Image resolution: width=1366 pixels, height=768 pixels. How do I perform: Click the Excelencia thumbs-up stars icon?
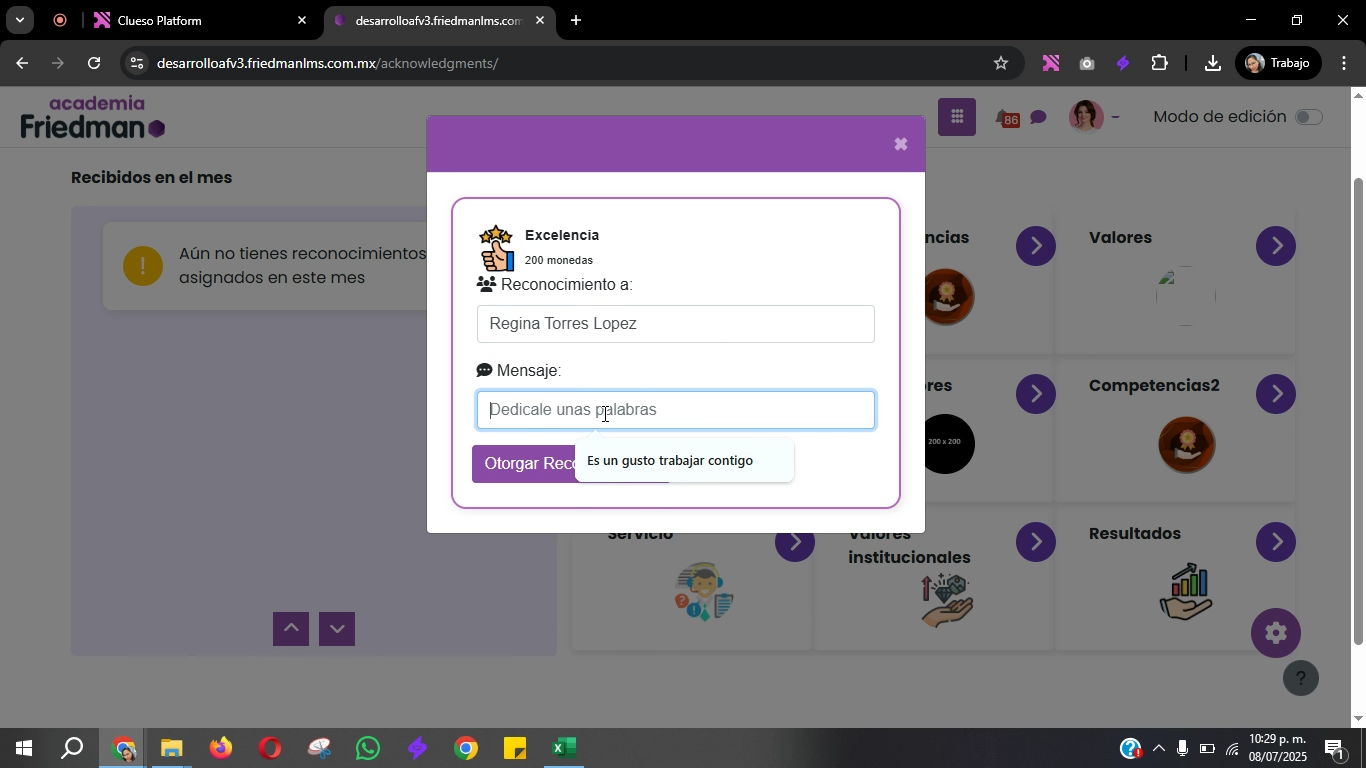[x=496, y=248]
